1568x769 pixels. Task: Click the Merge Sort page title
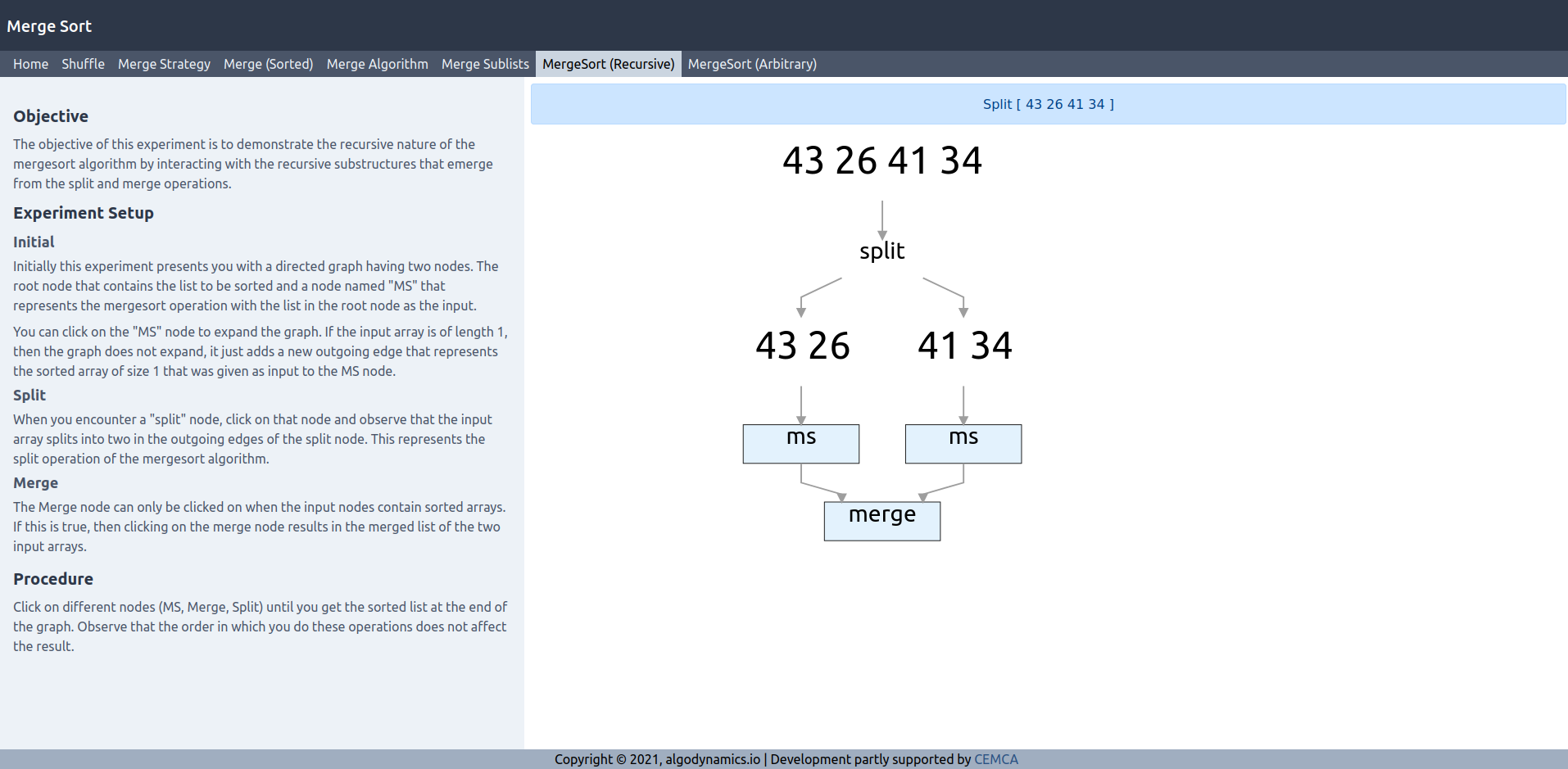click(49, 26)
